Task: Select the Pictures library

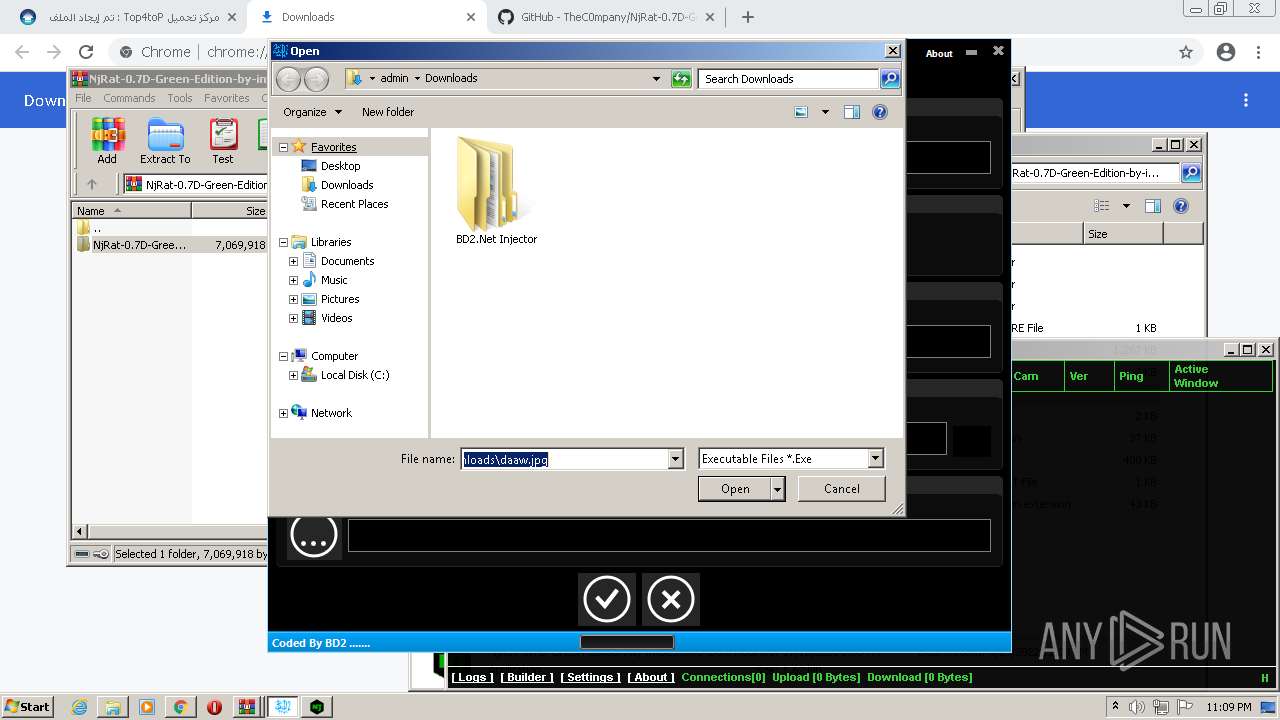Action: [x=340, y=299]
